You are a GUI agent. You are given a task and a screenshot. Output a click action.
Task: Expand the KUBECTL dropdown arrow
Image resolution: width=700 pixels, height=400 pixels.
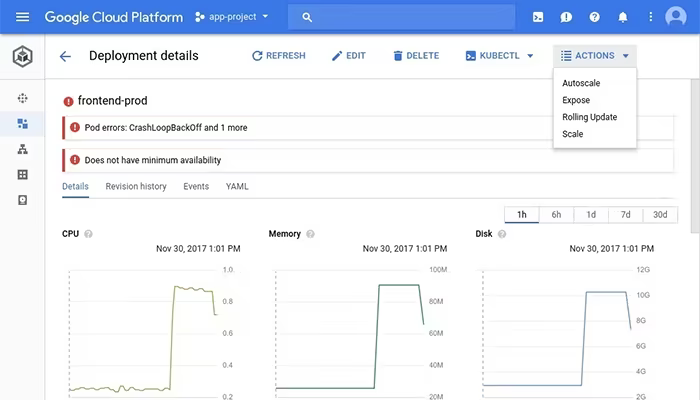click(x=530, y=56)
